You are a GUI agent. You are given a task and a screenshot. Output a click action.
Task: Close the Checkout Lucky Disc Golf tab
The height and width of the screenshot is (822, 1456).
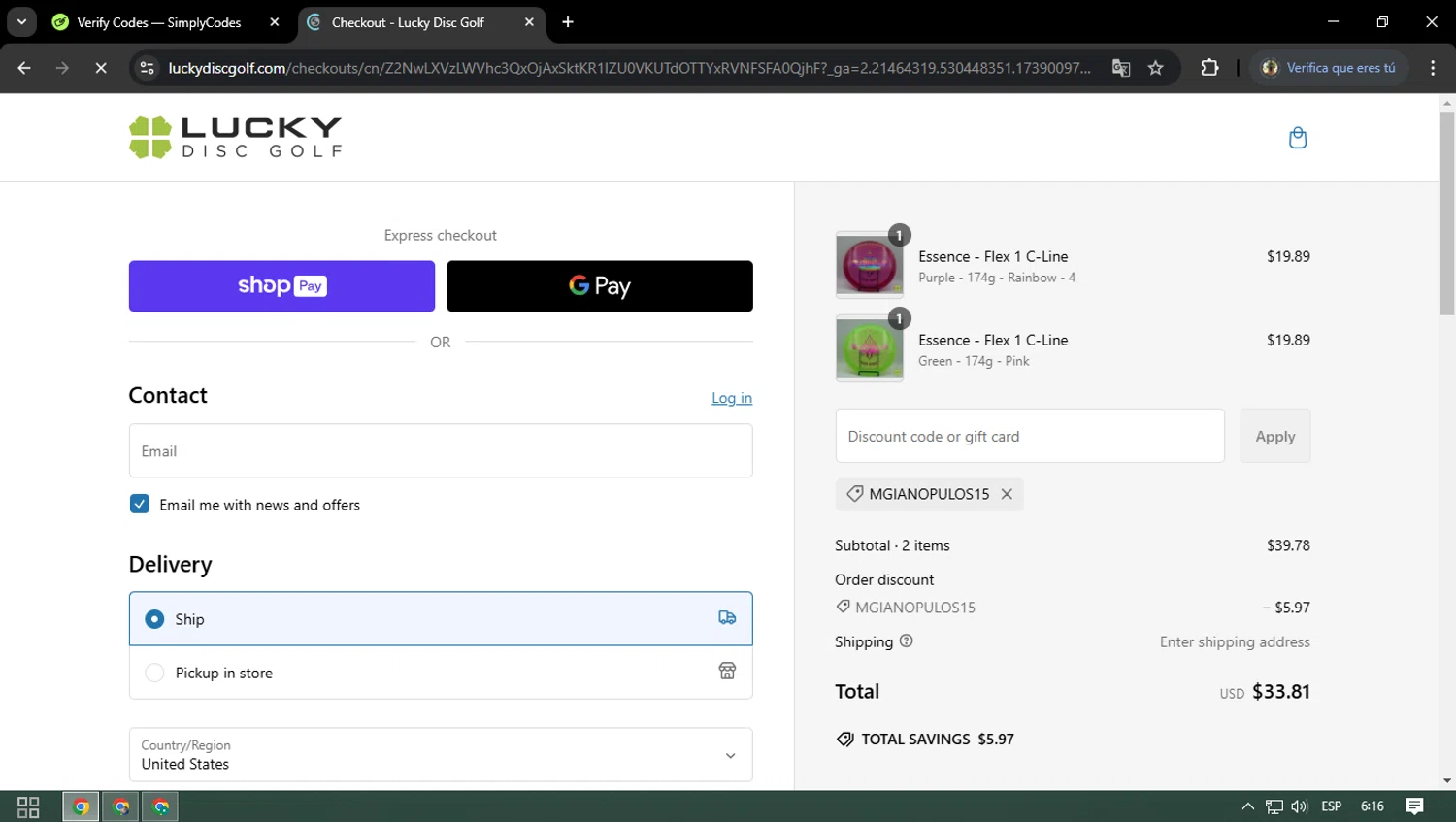point(529,22)
